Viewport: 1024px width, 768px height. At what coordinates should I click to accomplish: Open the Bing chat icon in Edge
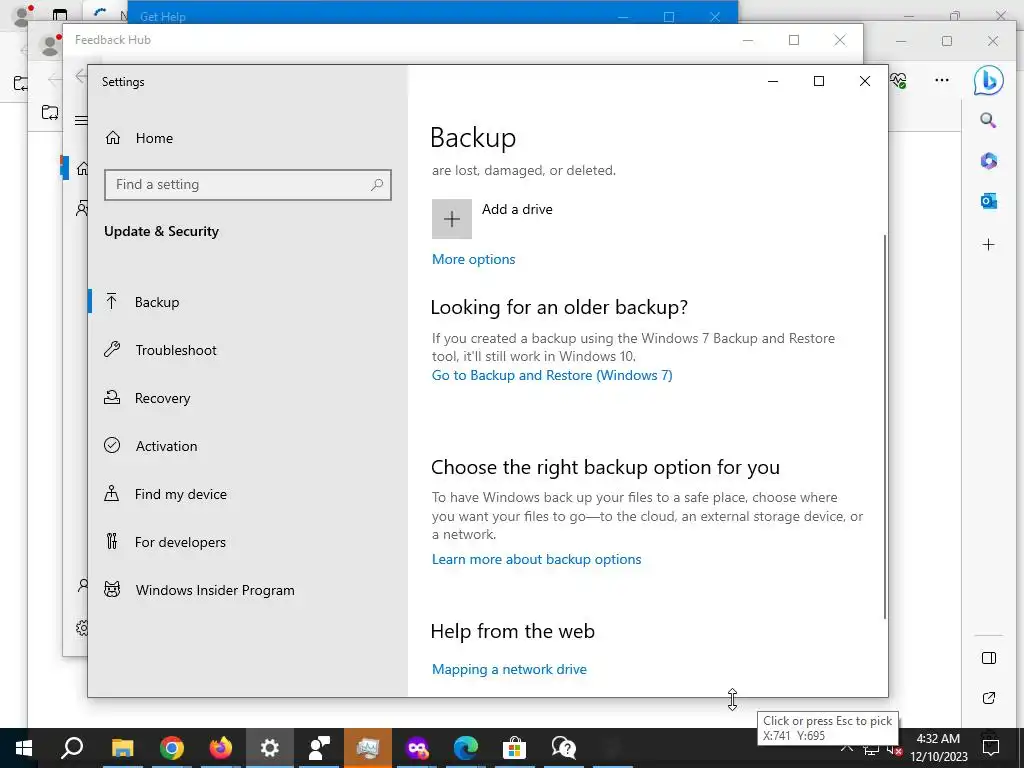pyautogui.click(x=988, y=80)
